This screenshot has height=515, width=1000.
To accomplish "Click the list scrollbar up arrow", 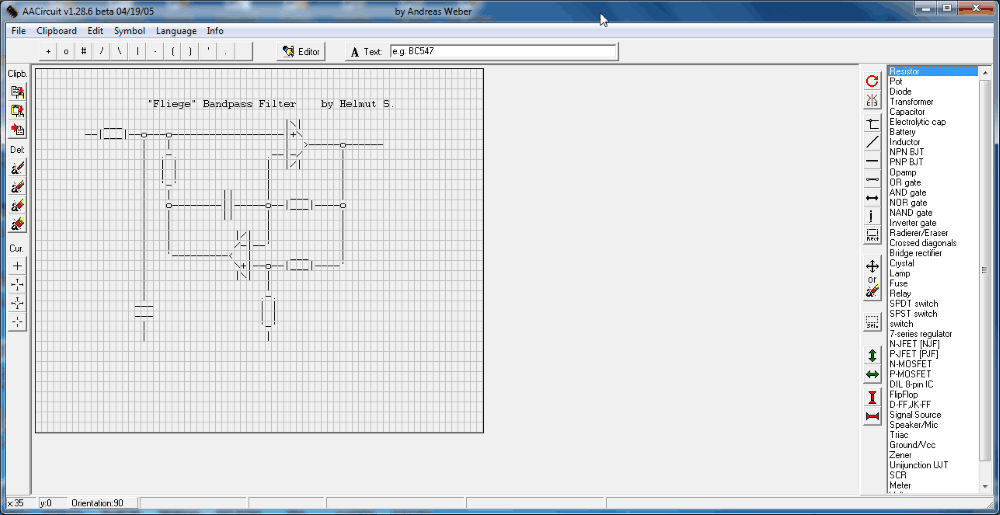I will click(x=983, y=71).
